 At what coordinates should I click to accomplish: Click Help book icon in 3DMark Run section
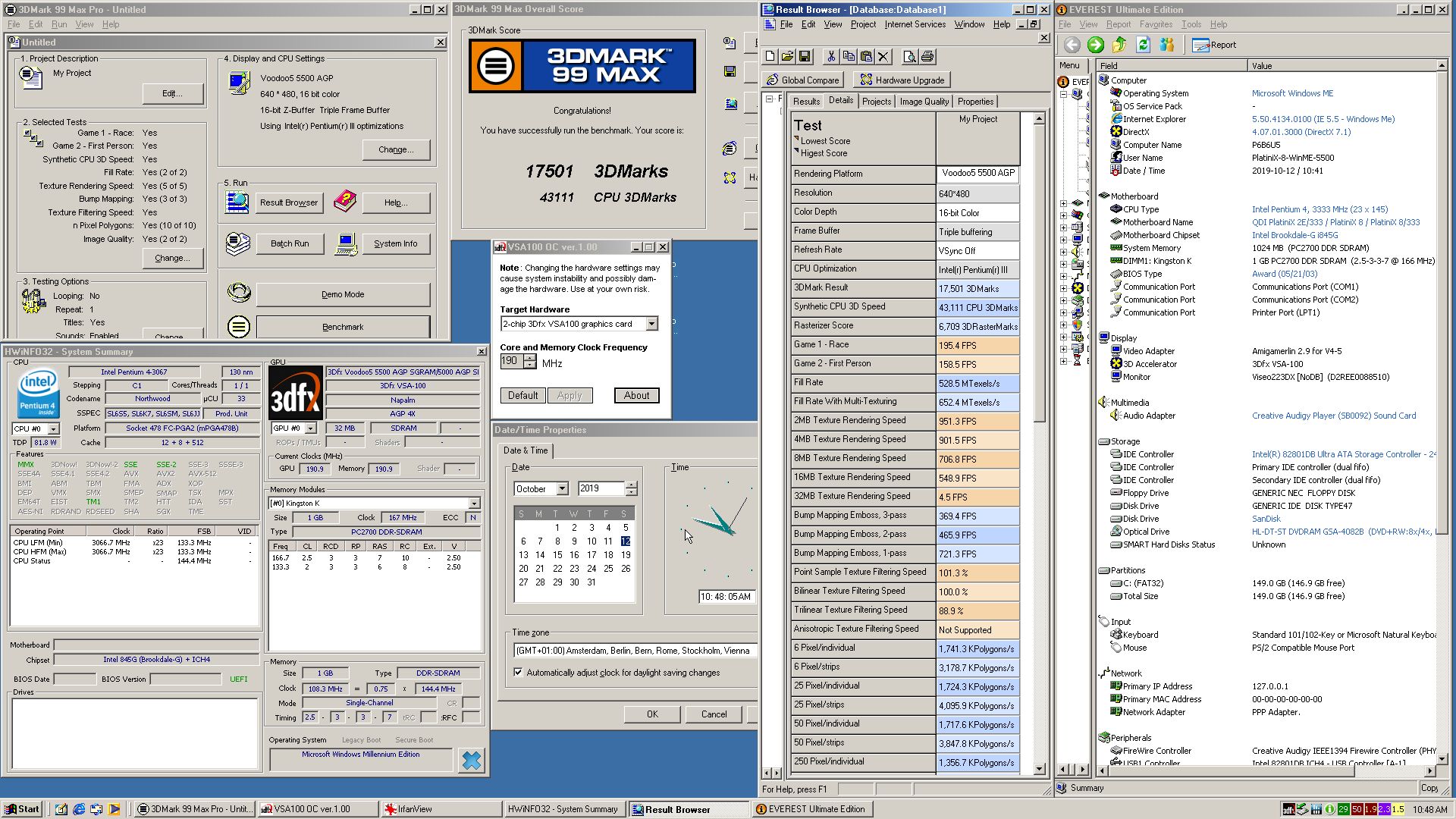tap(345, 202)
